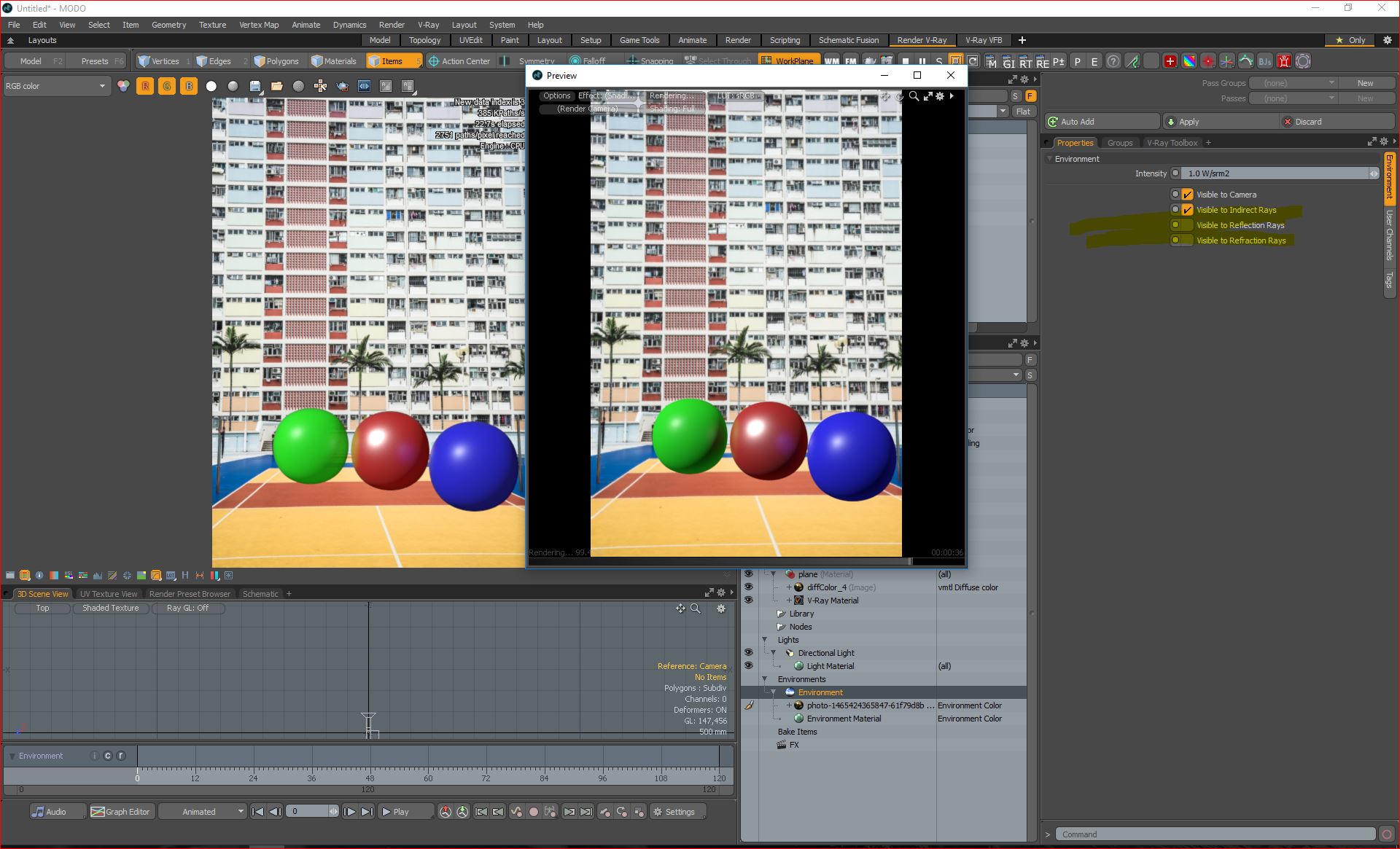Image resolution: width=1400 pixels, height=849 pixels.
Task: Click the gear icon in Preview window
Action: (940, 96)
